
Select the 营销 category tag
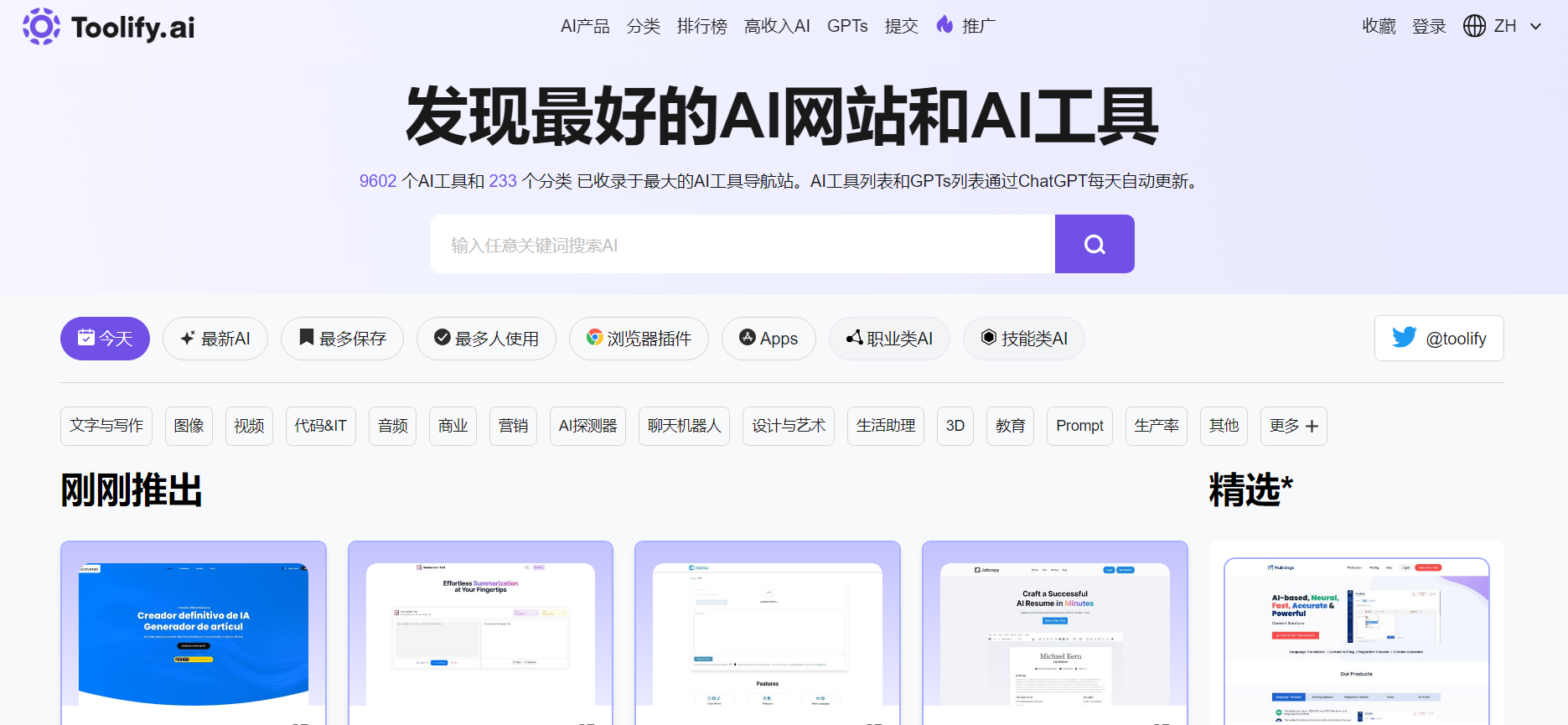tap(513, 426)
